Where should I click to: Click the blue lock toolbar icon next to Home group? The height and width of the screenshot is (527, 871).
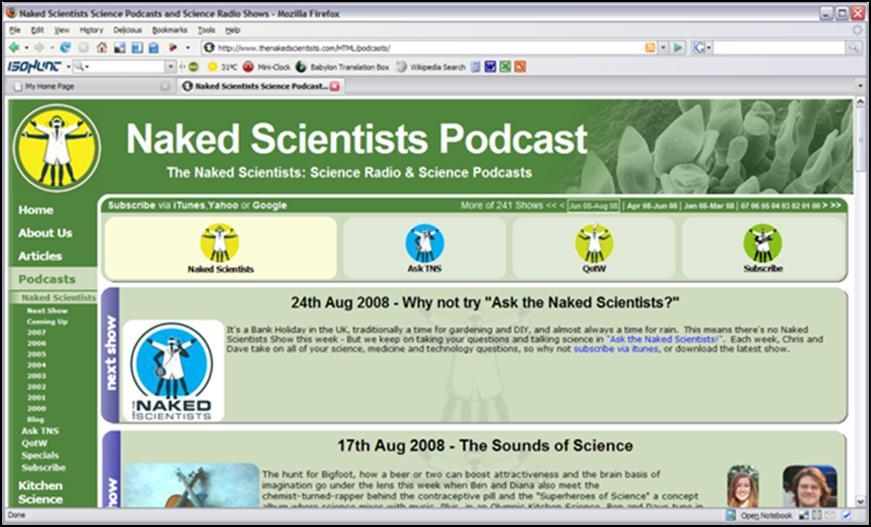[154, 48]
